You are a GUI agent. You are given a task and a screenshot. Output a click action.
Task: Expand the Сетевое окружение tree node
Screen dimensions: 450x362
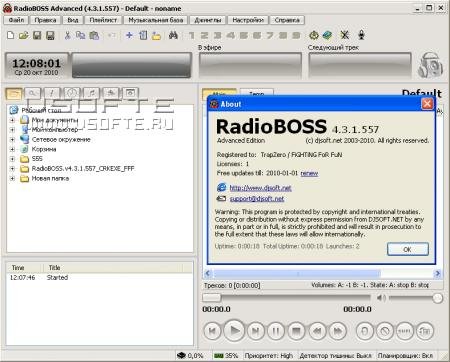(x=12, y=139)
